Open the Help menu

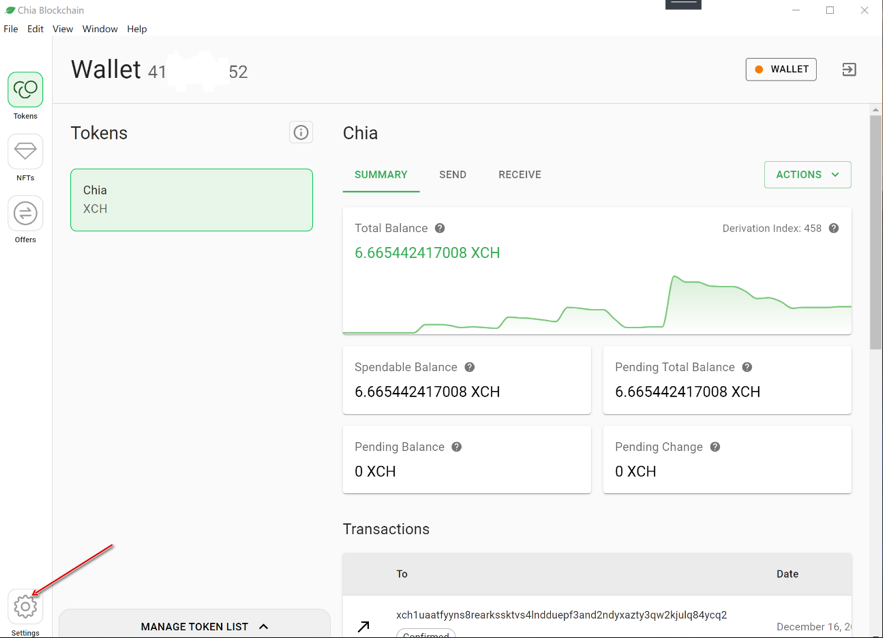click(137, 29)
